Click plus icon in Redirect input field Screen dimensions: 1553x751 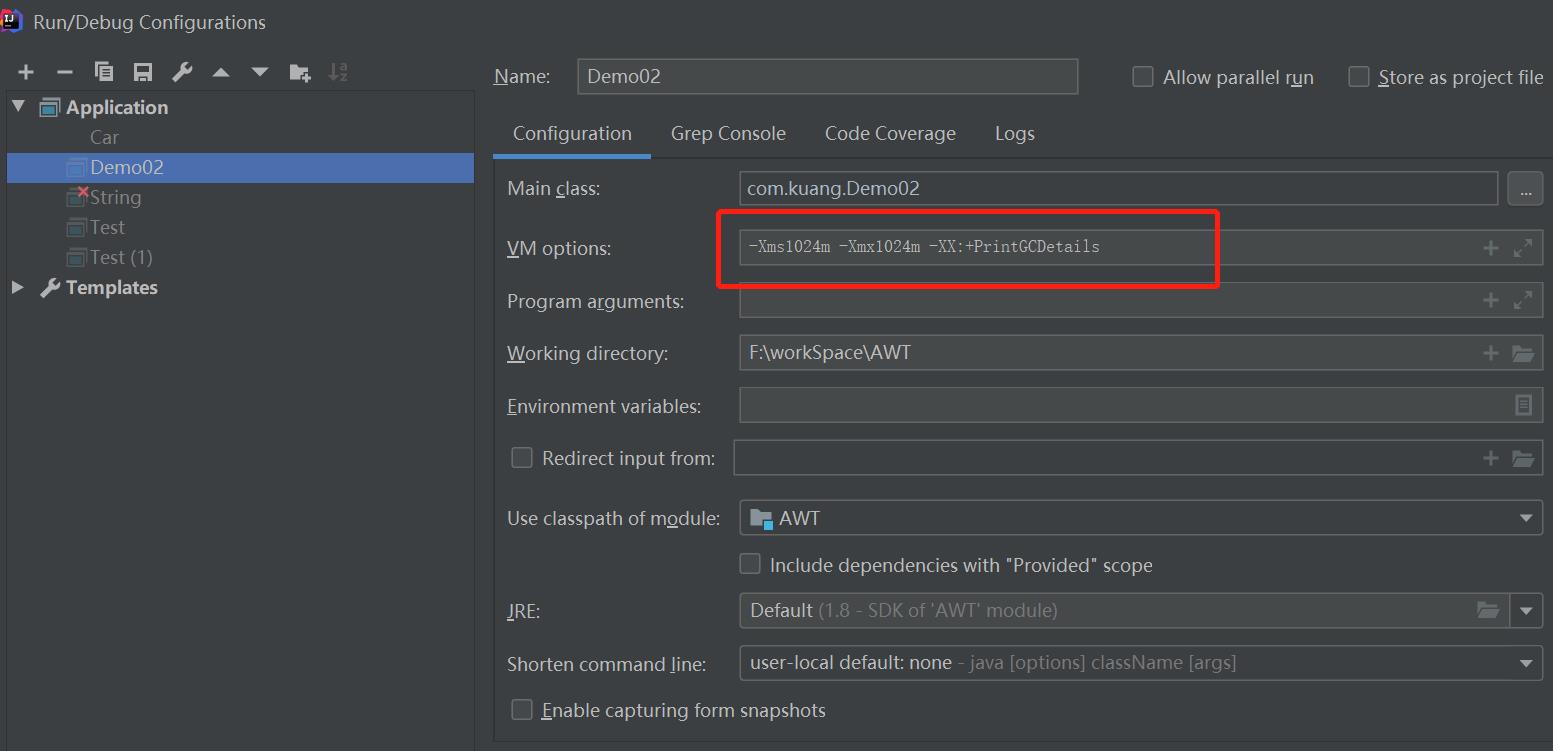(1490, 458)
